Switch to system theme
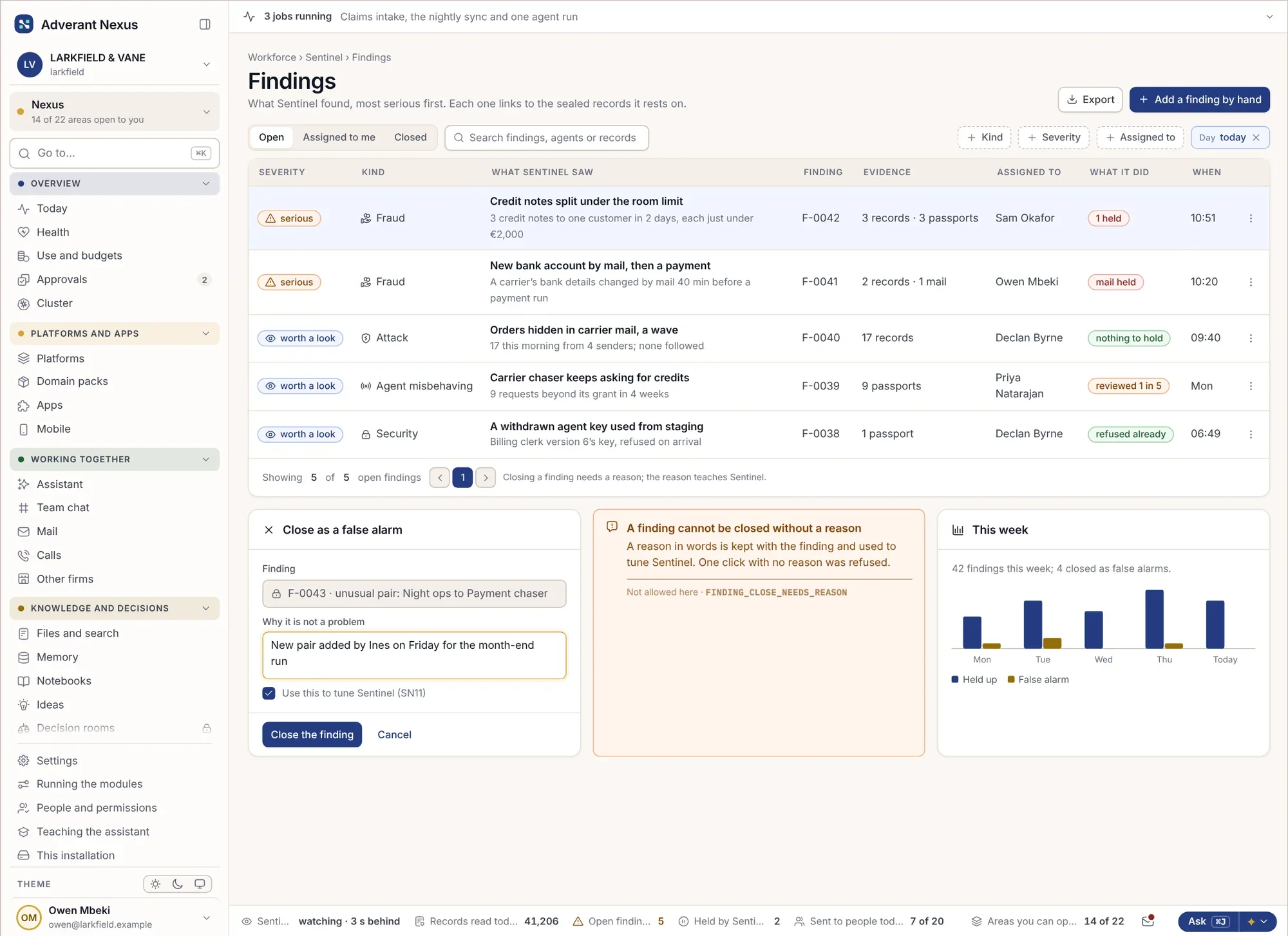1288x936 pixels. point(200,884)
